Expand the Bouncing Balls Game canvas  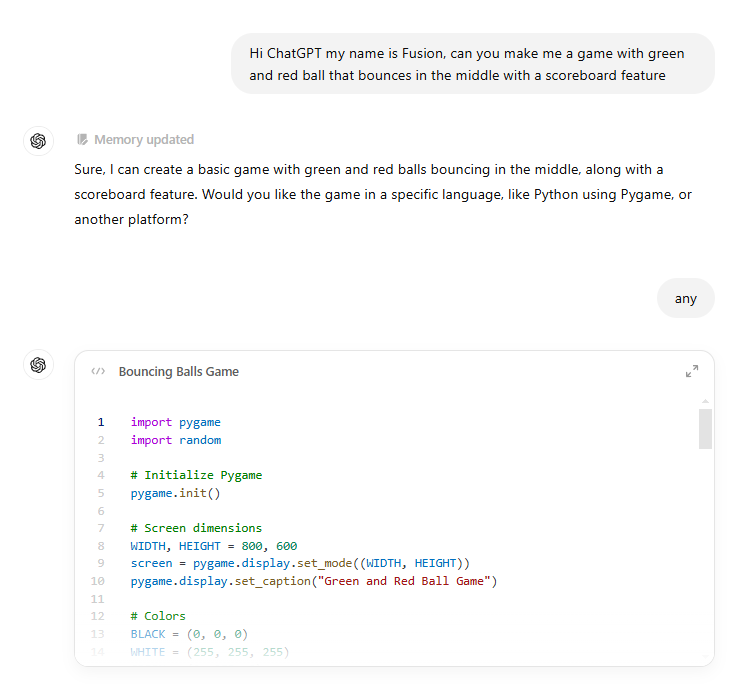692,371
